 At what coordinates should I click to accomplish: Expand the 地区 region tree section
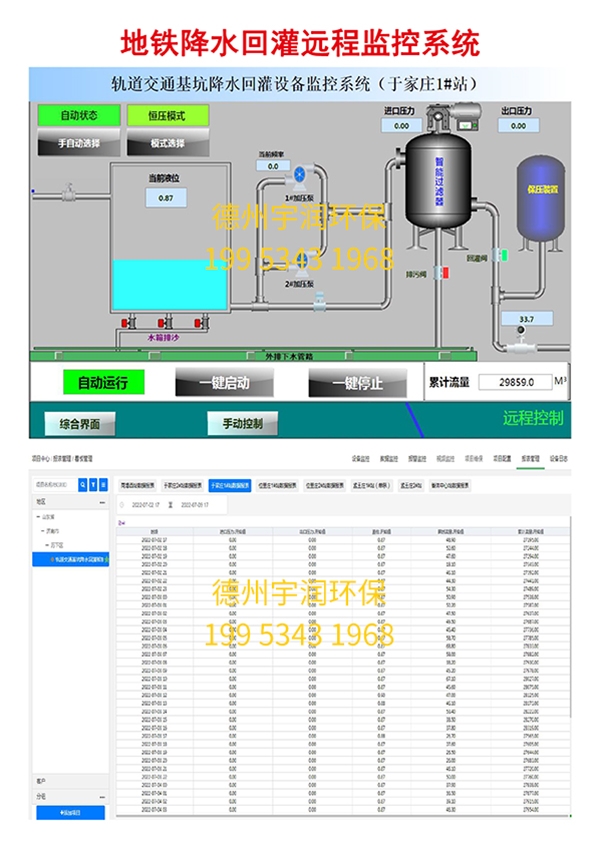click(42, 502)
